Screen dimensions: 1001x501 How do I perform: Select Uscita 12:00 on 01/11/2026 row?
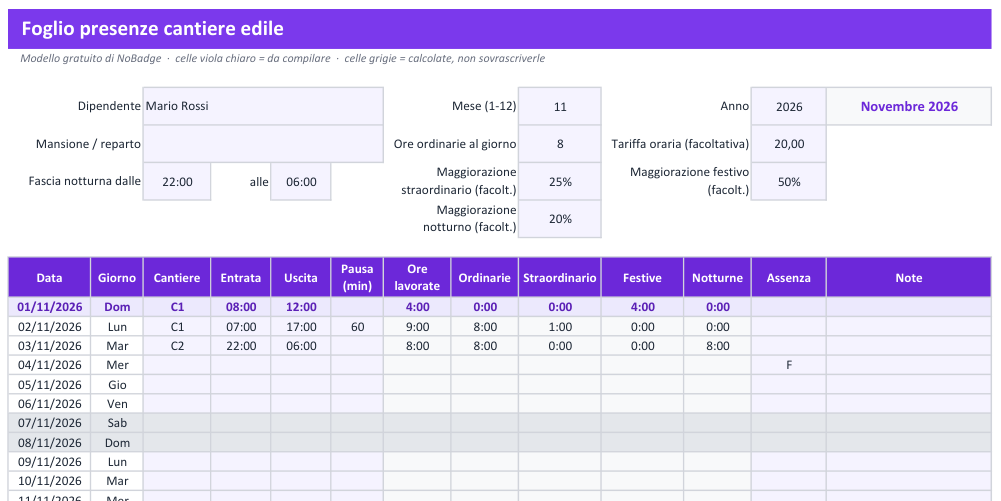301,307
